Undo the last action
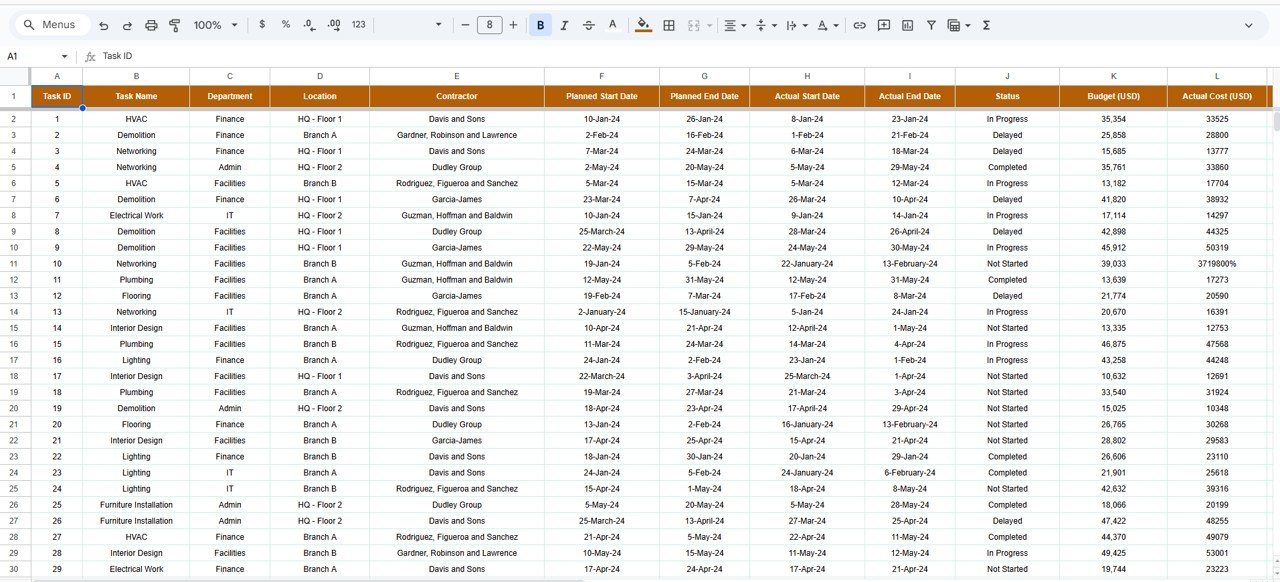The image size is (1280, 582). [x=103, y=25]
